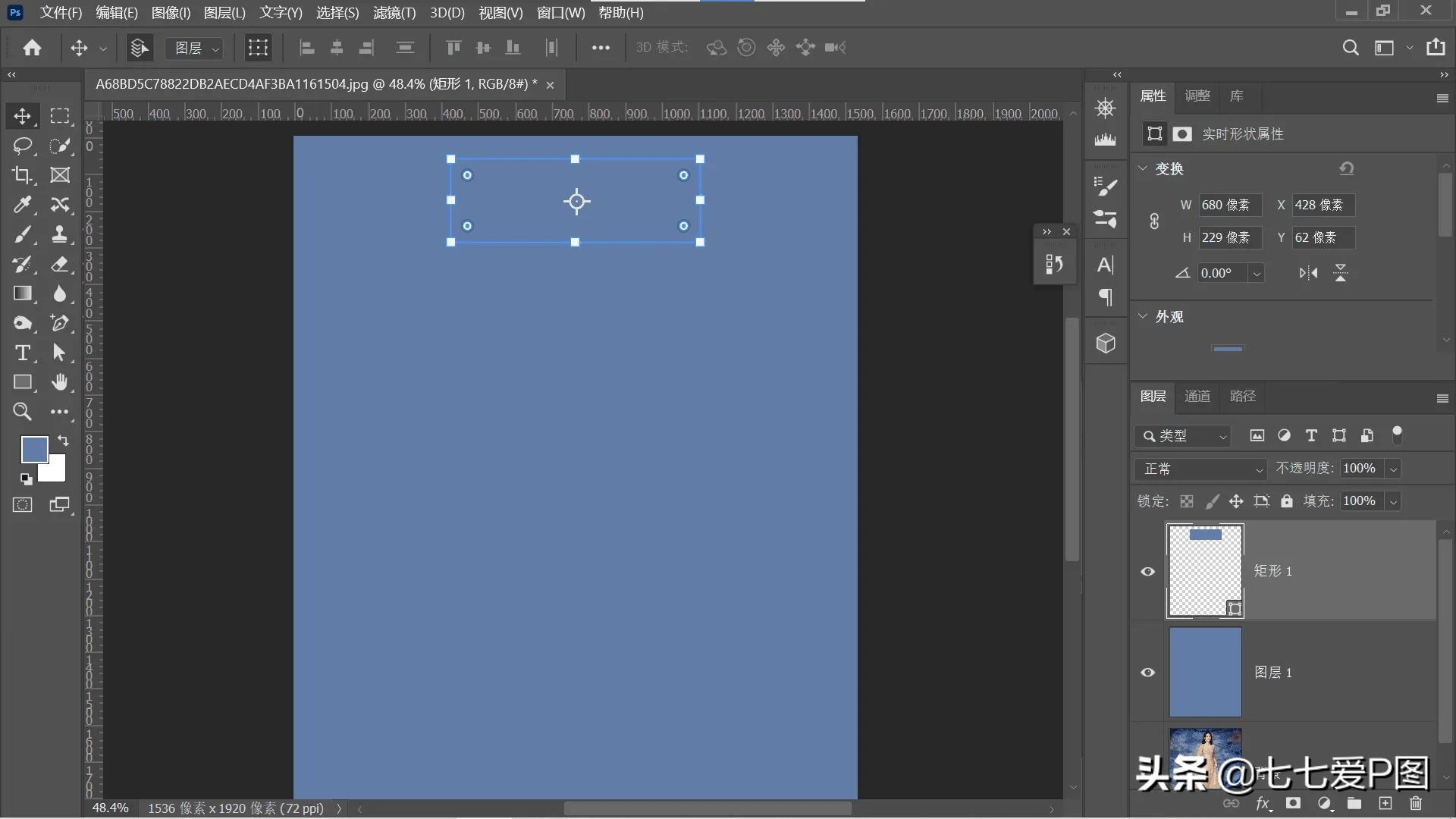Select the Crop tool
1456x819 pixels.
(x=22, y=175)
